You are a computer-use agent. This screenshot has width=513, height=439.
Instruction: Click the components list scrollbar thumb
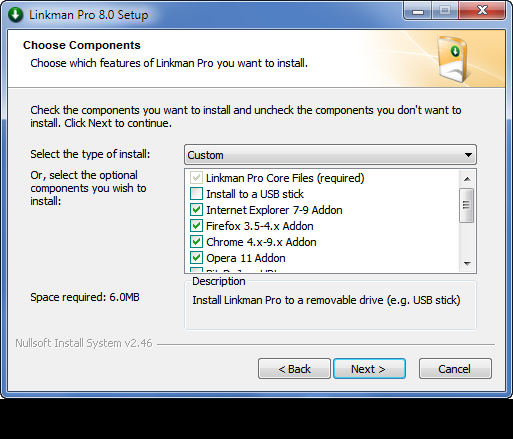[466, 205]
